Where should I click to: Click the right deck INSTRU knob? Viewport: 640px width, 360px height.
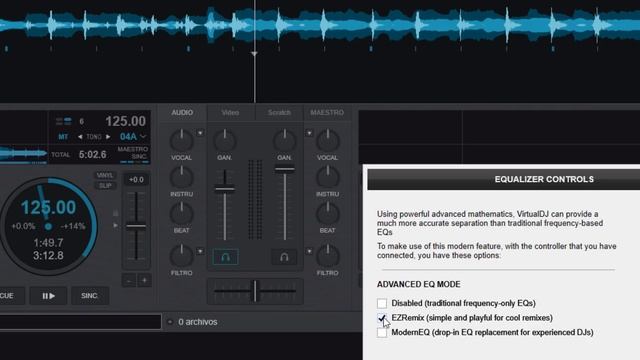328,178
